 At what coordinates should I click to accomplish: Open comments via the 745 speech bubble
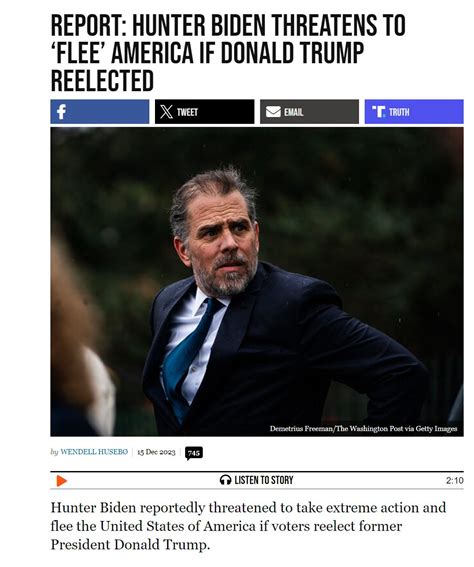click(x=194, y=453)
